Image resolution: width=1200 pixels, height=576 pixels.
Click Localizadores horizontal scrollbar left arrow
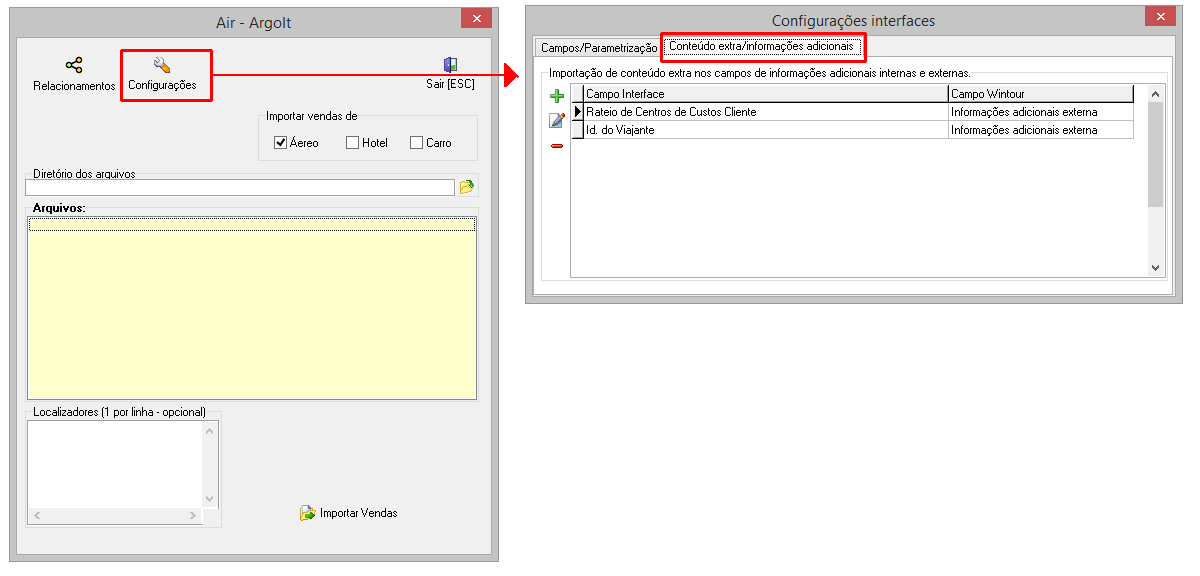pos(36,516)
